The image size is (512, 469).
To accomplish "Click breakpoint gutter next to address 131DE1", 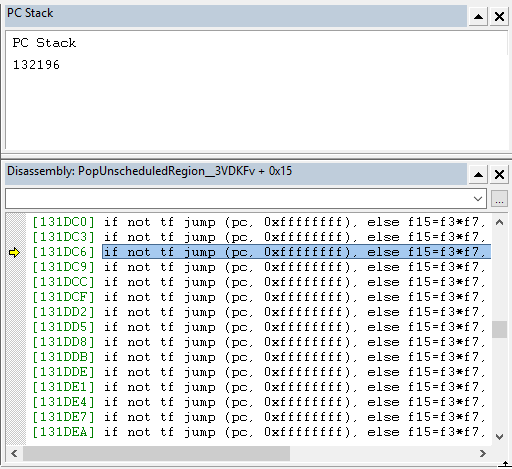I will click(16, 387).
